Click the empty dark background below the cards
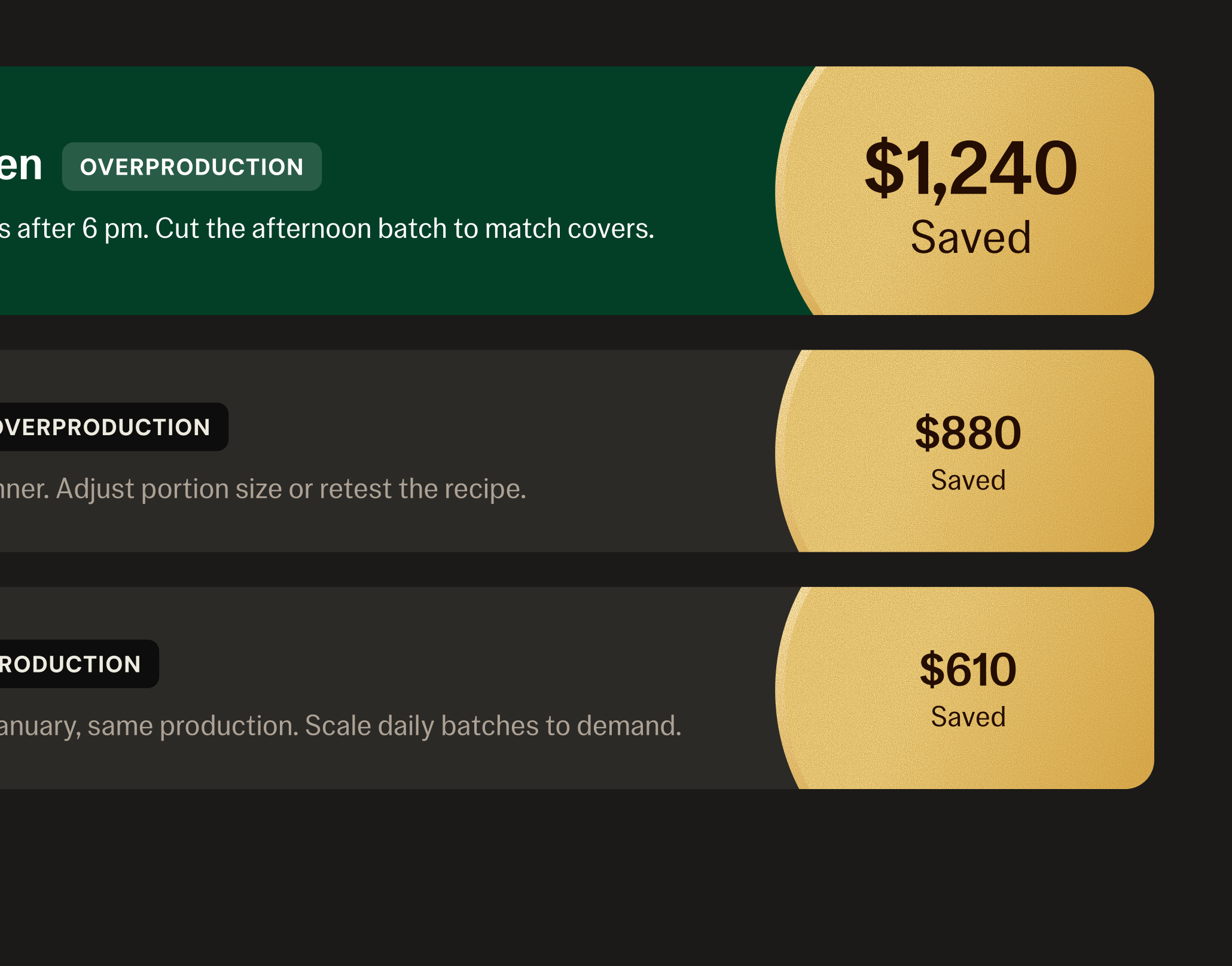 coord(616,879)
